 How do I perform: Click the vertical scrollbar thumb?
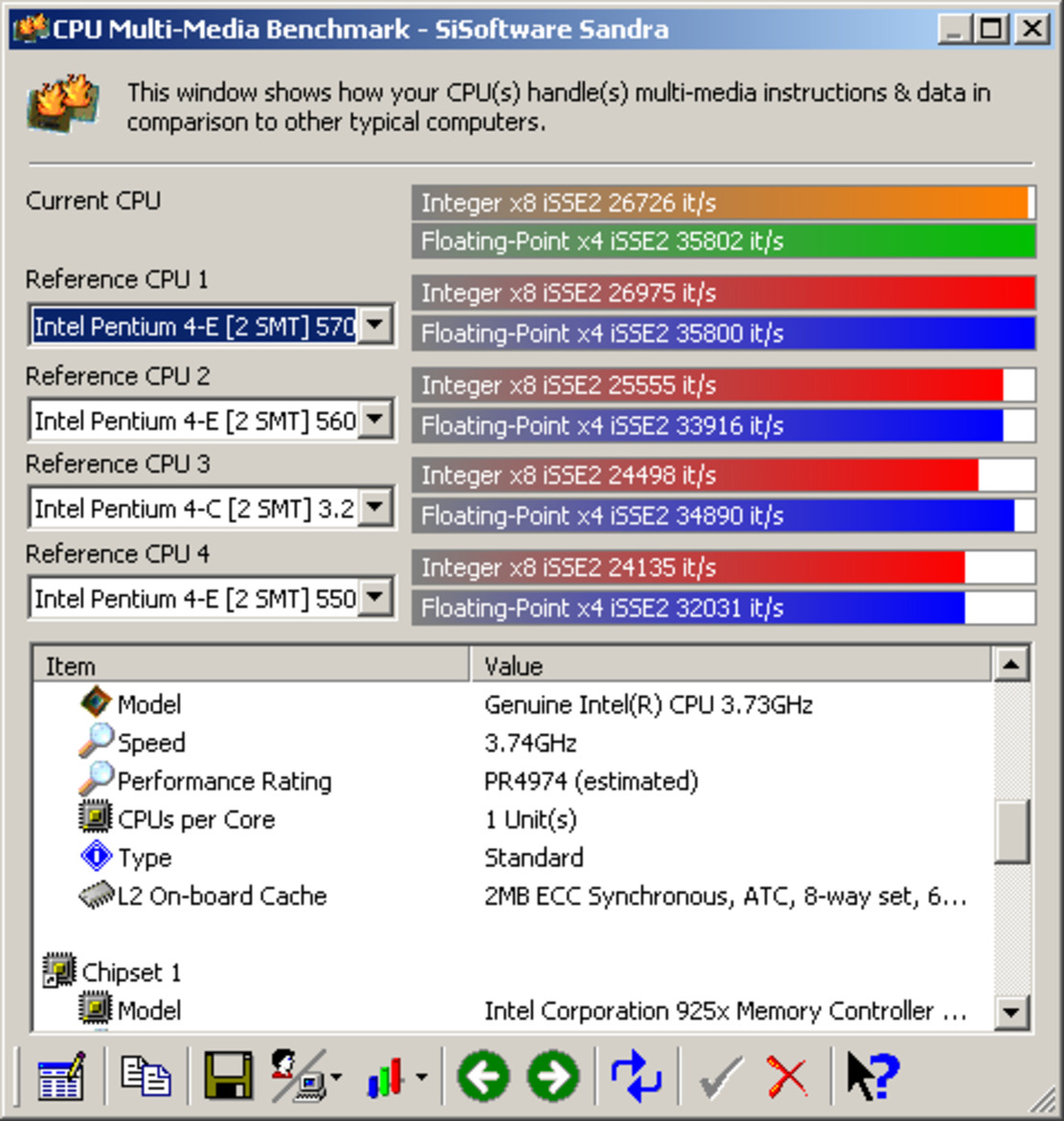coord(1011,831)
